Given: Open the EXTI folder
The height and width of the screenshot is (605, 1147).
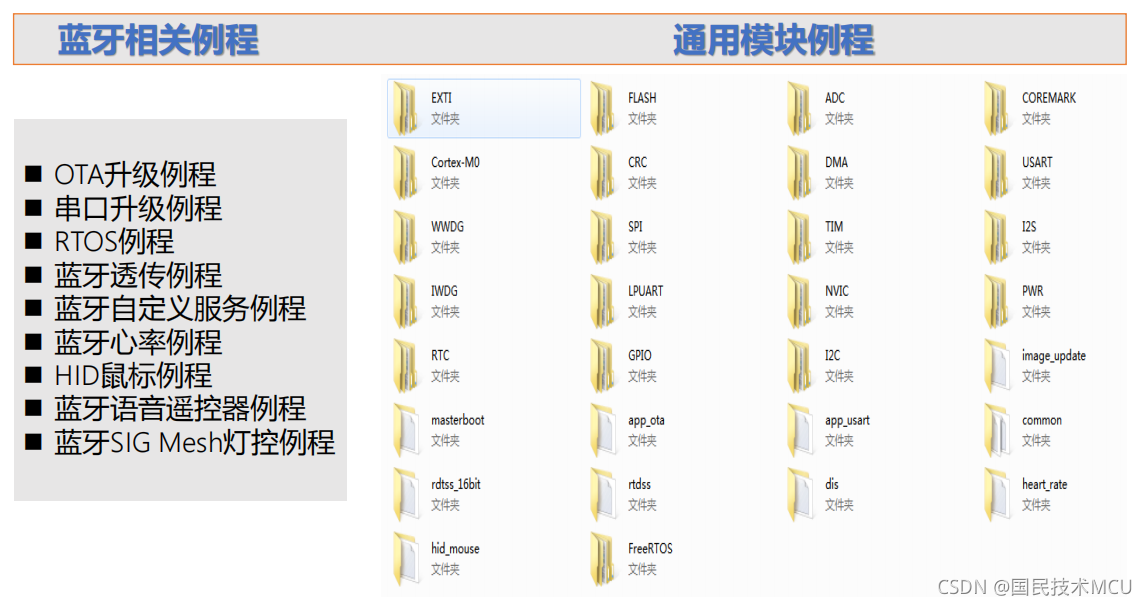Looking at the screenshot, I should pyautogui.click(x=483, y=107).
